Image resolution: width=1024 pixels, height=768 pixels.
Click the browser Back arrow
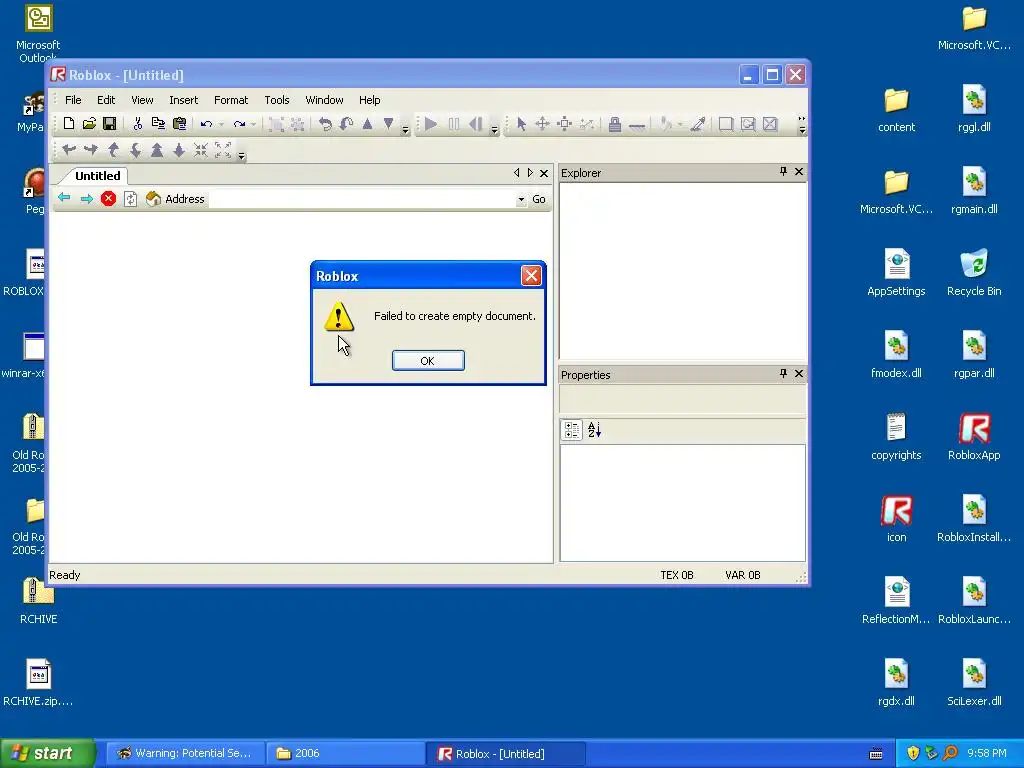(64, 198)
